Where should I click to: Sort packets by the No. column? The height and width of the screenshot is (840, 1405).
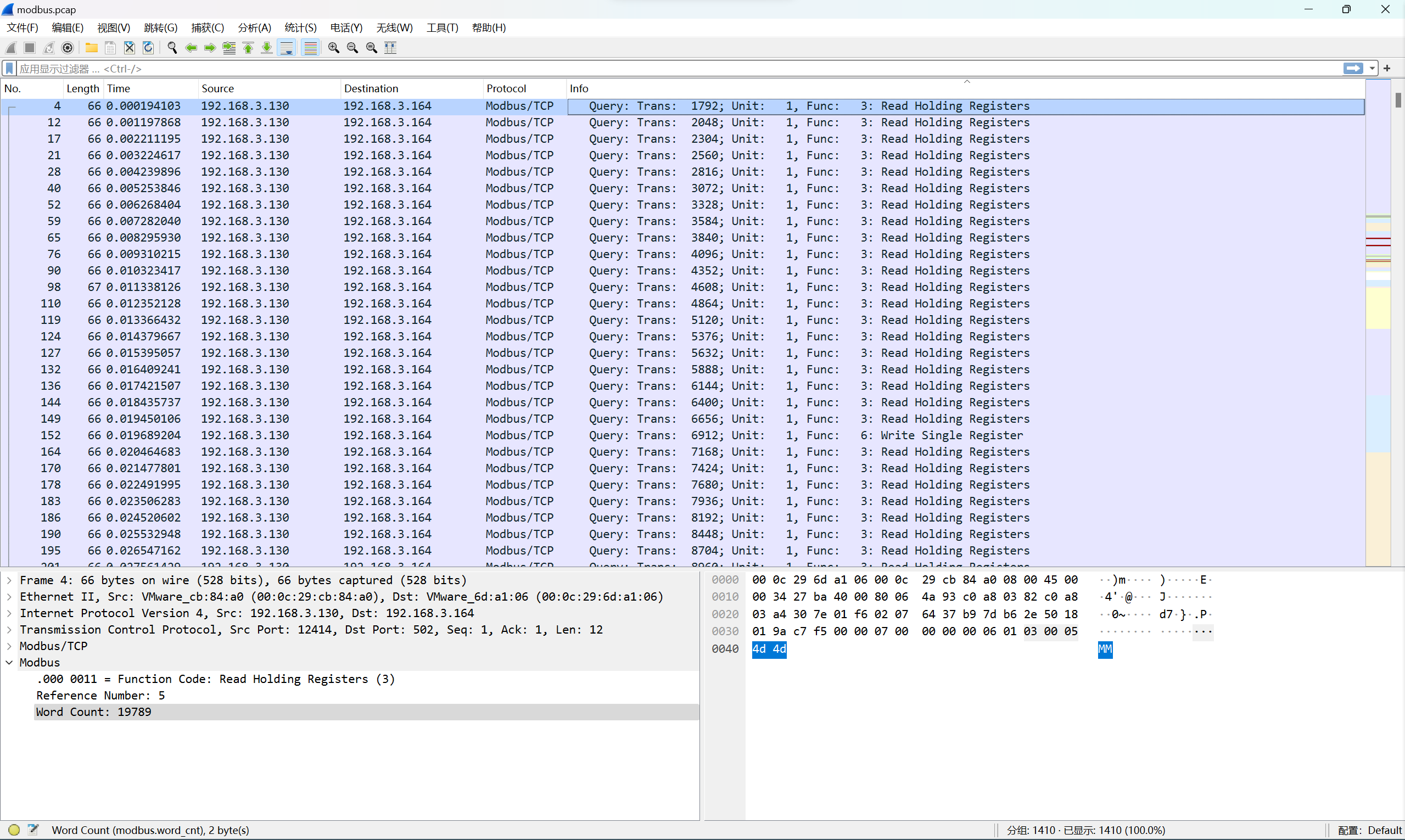(32, 88)
